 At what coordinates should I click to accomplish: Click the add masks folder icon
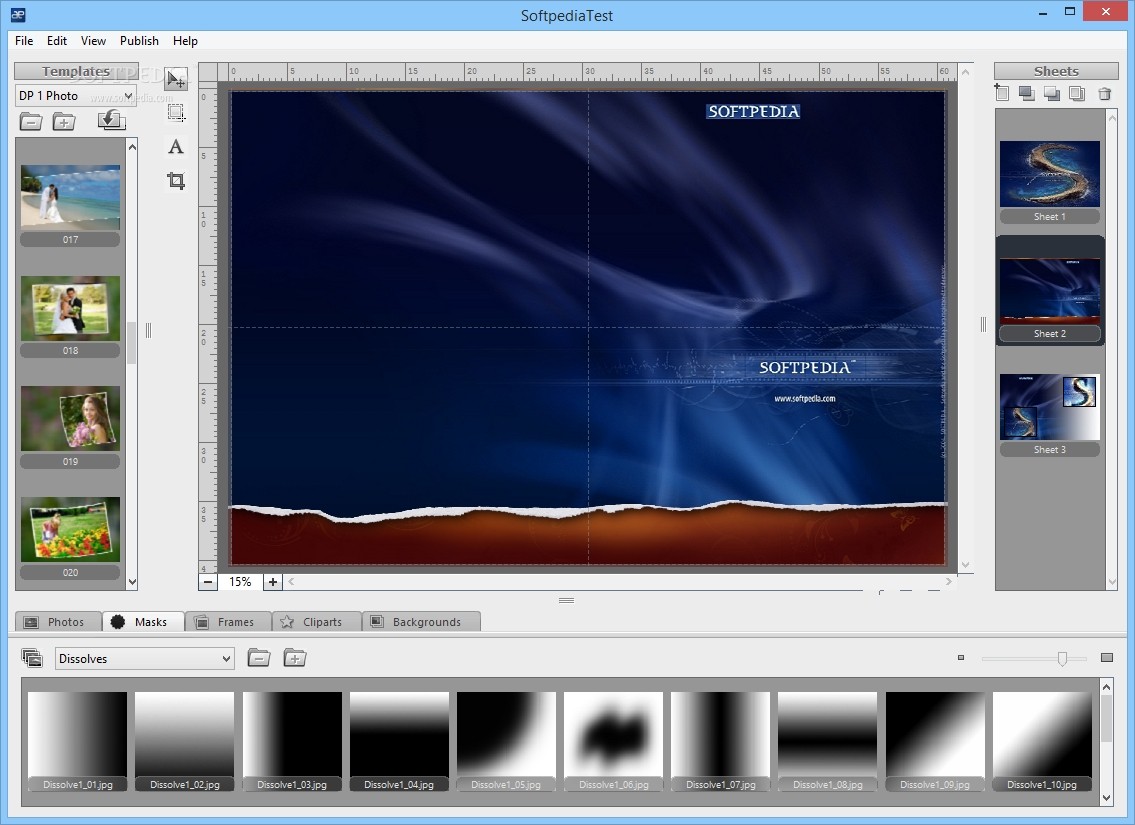(295, 658)
